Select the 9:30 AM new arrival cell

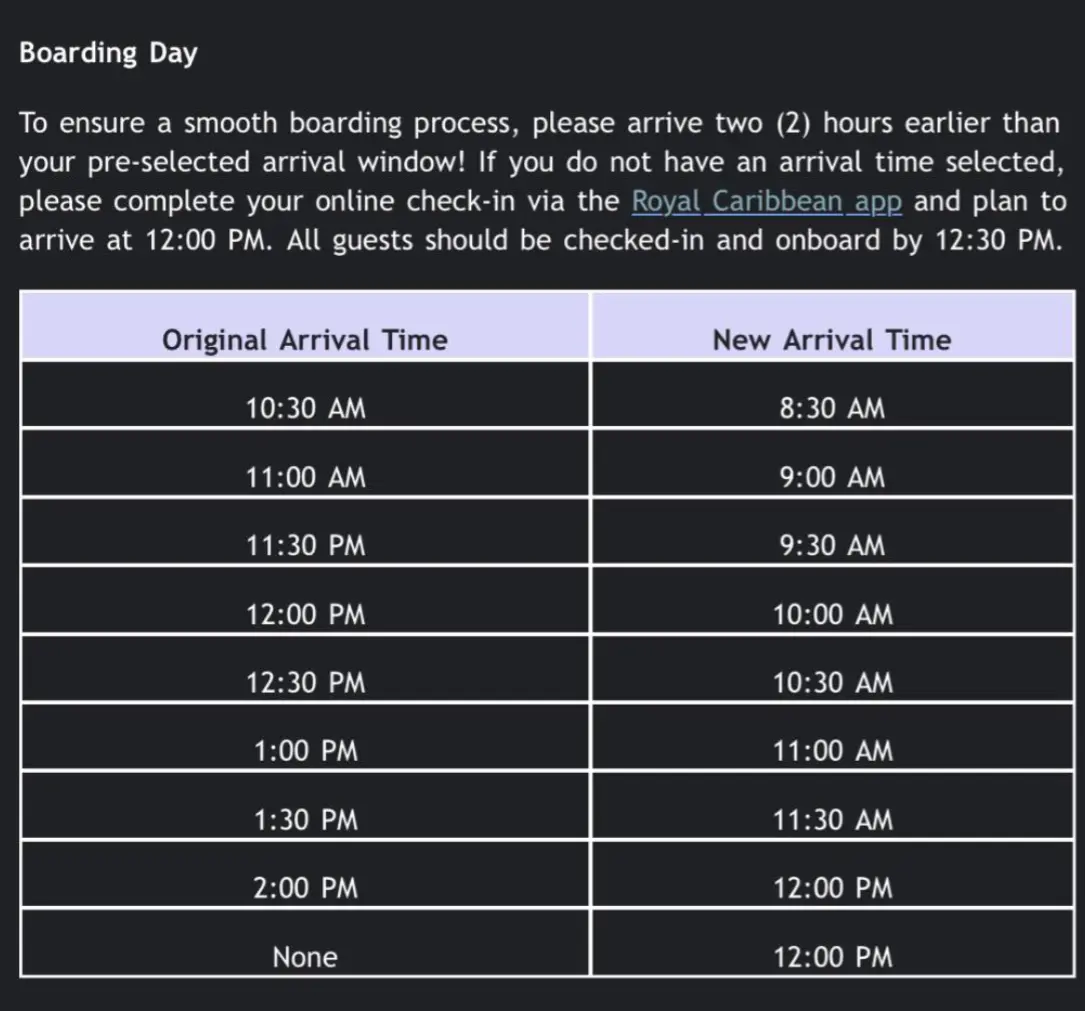click(831, 546)
